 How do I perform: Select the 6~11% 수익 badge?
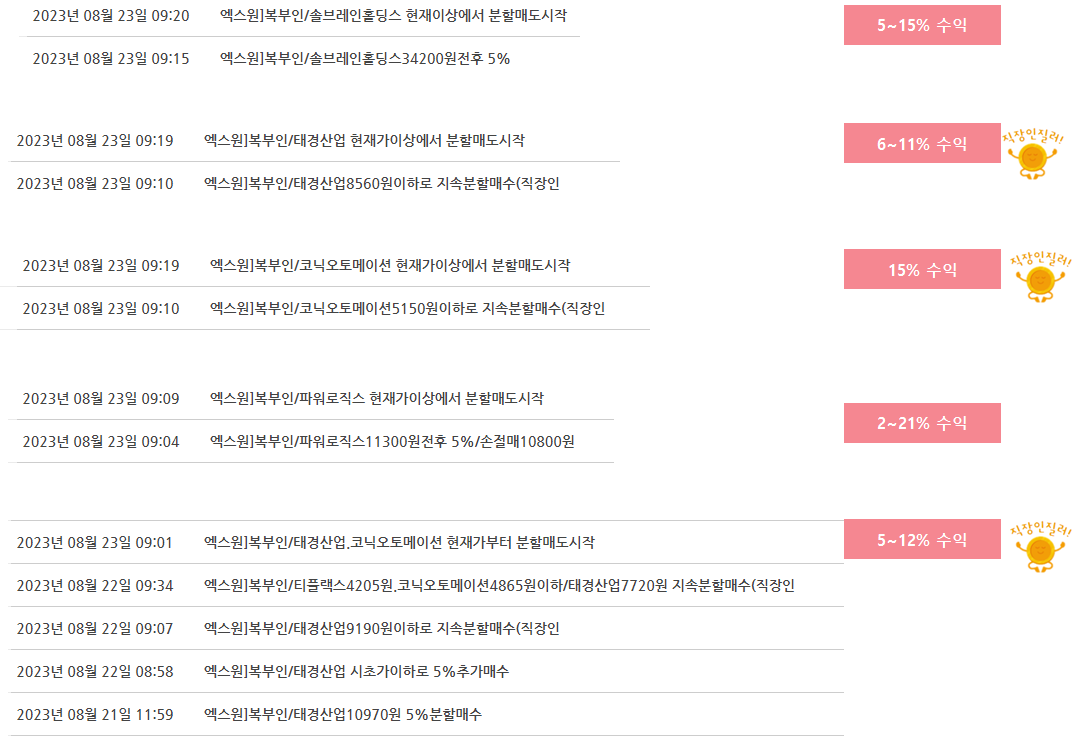pyautogui.click(x=922, y=143)
